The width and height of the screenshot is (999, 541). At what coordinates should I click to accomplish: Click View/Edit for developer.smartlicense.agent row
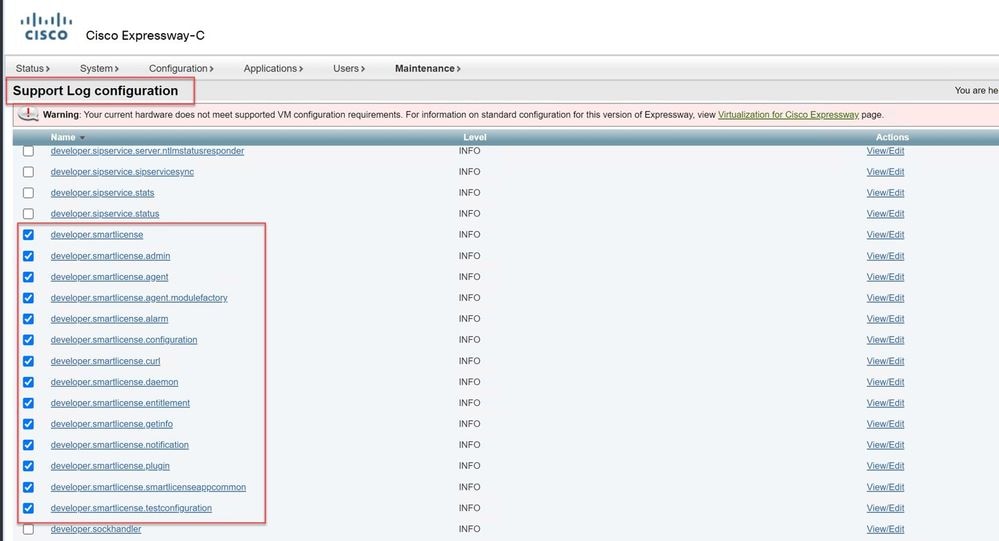coord(885,277)
